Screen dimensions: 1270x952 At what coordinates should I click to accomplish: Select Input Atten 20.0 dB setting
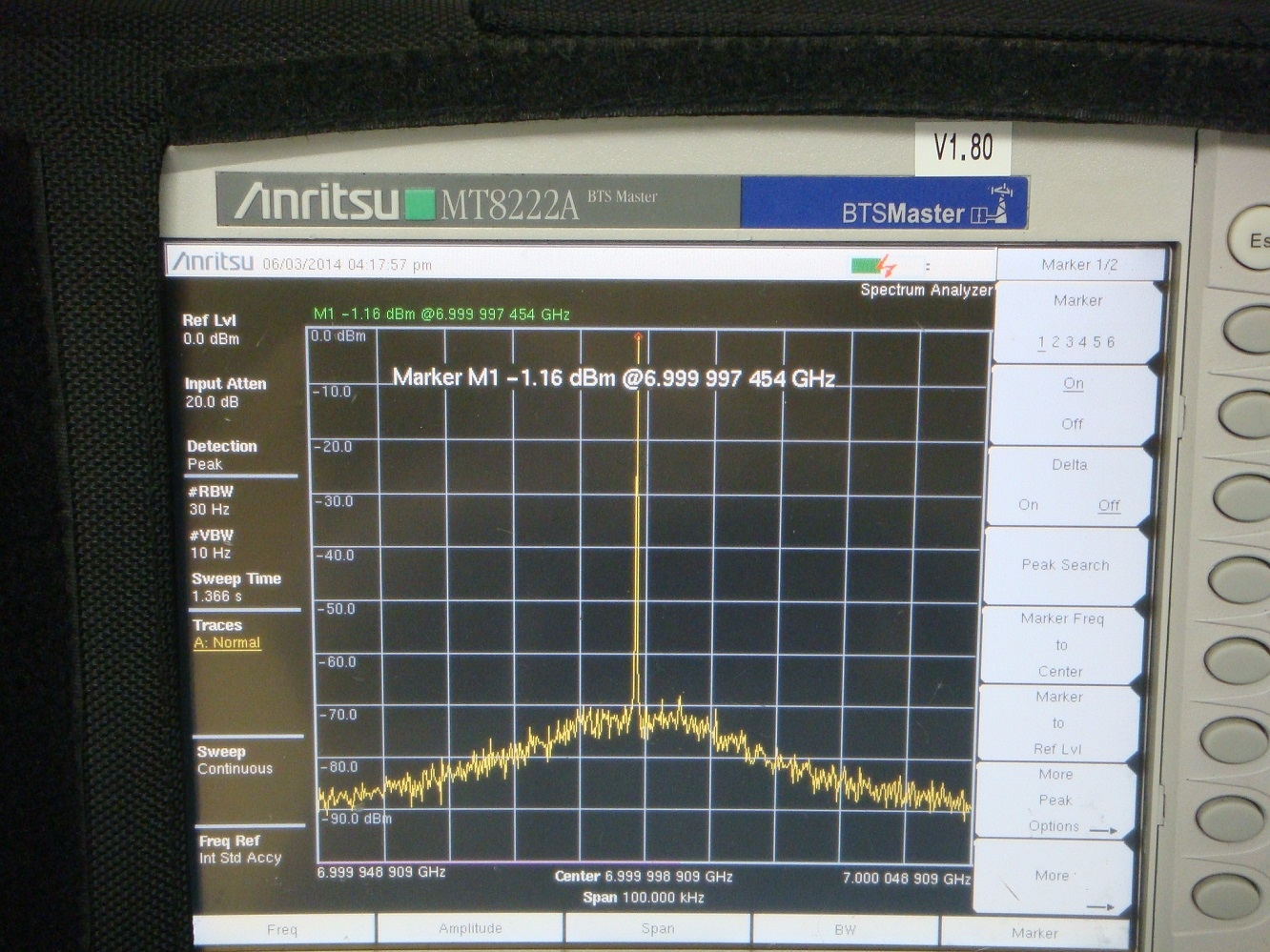click(226, 393)
